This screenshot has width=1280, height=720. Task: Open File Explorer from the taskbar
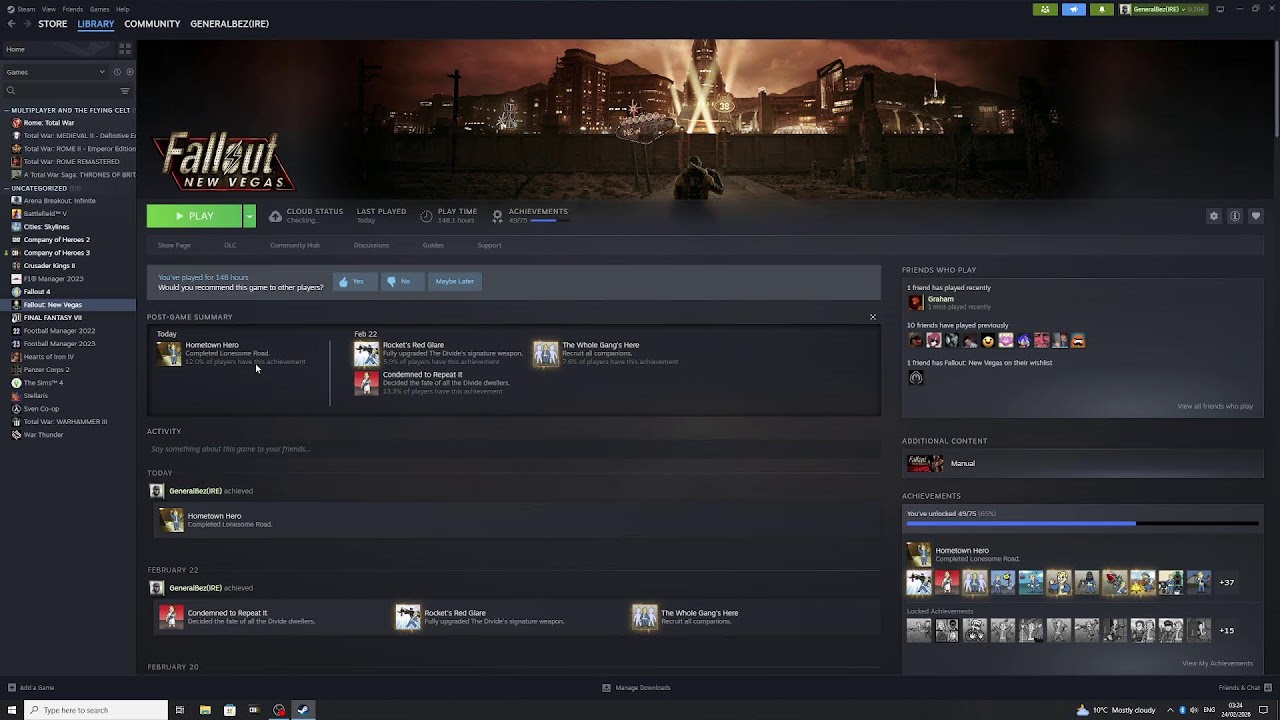[x=205, y=710]
